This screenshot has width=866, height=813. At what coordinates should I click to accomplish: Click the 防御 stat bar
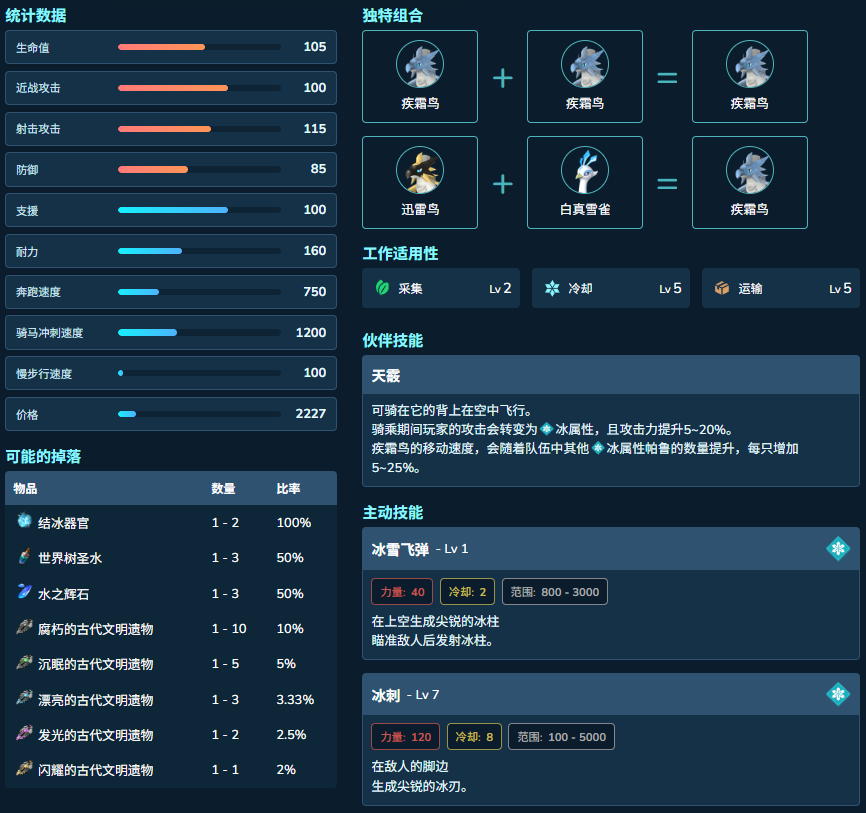(x=199, y=169)
